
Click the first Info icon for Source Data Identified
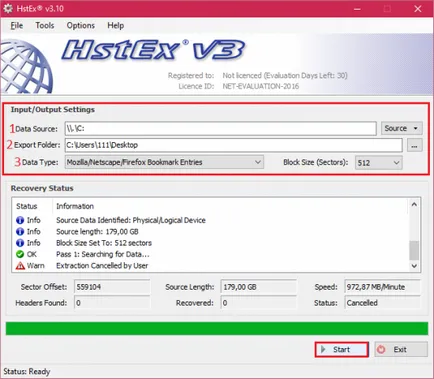pyautogui.click(x=20, y=220)
